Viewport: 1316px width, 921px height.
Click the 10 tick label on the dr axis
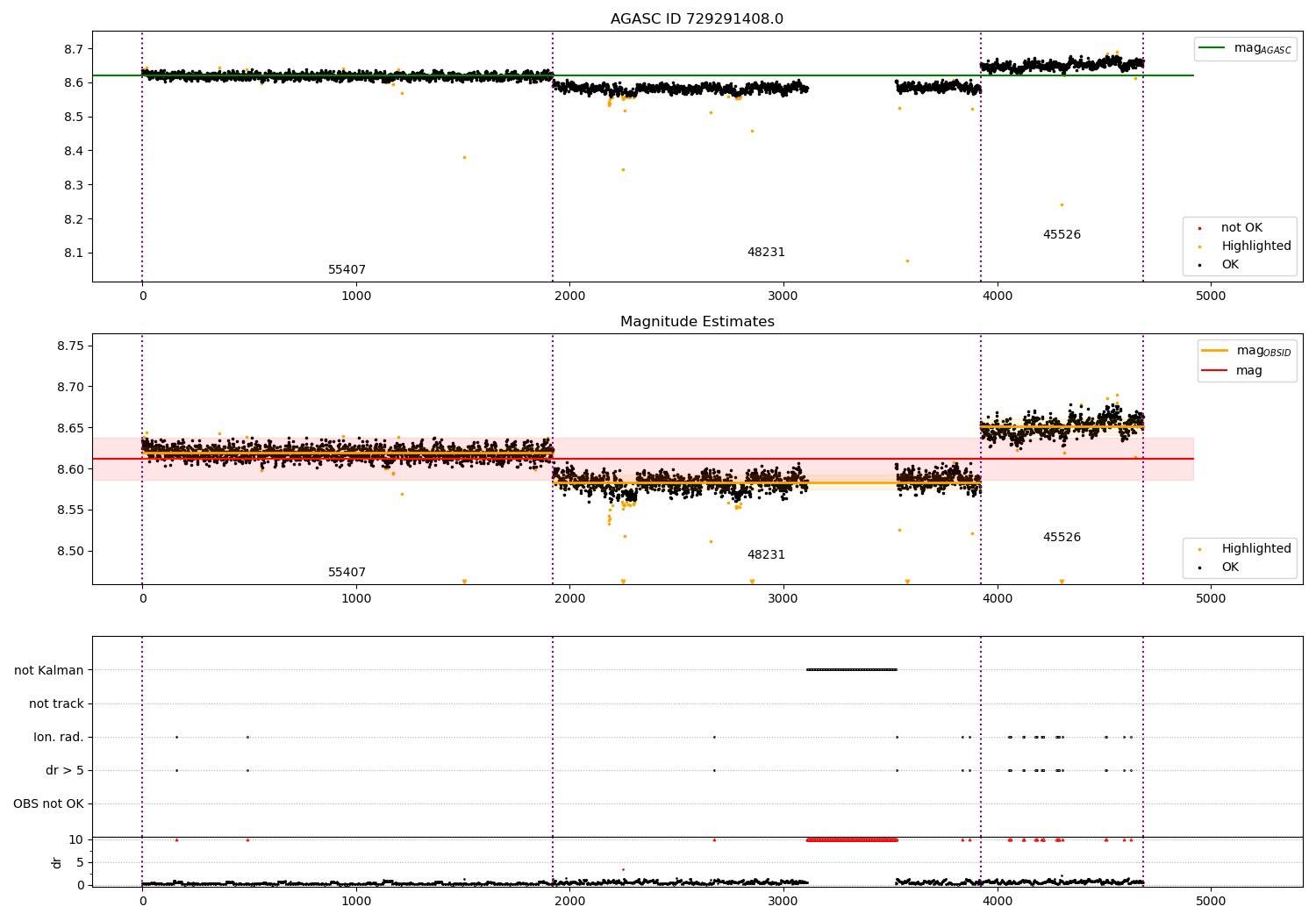tap(76, 839)
